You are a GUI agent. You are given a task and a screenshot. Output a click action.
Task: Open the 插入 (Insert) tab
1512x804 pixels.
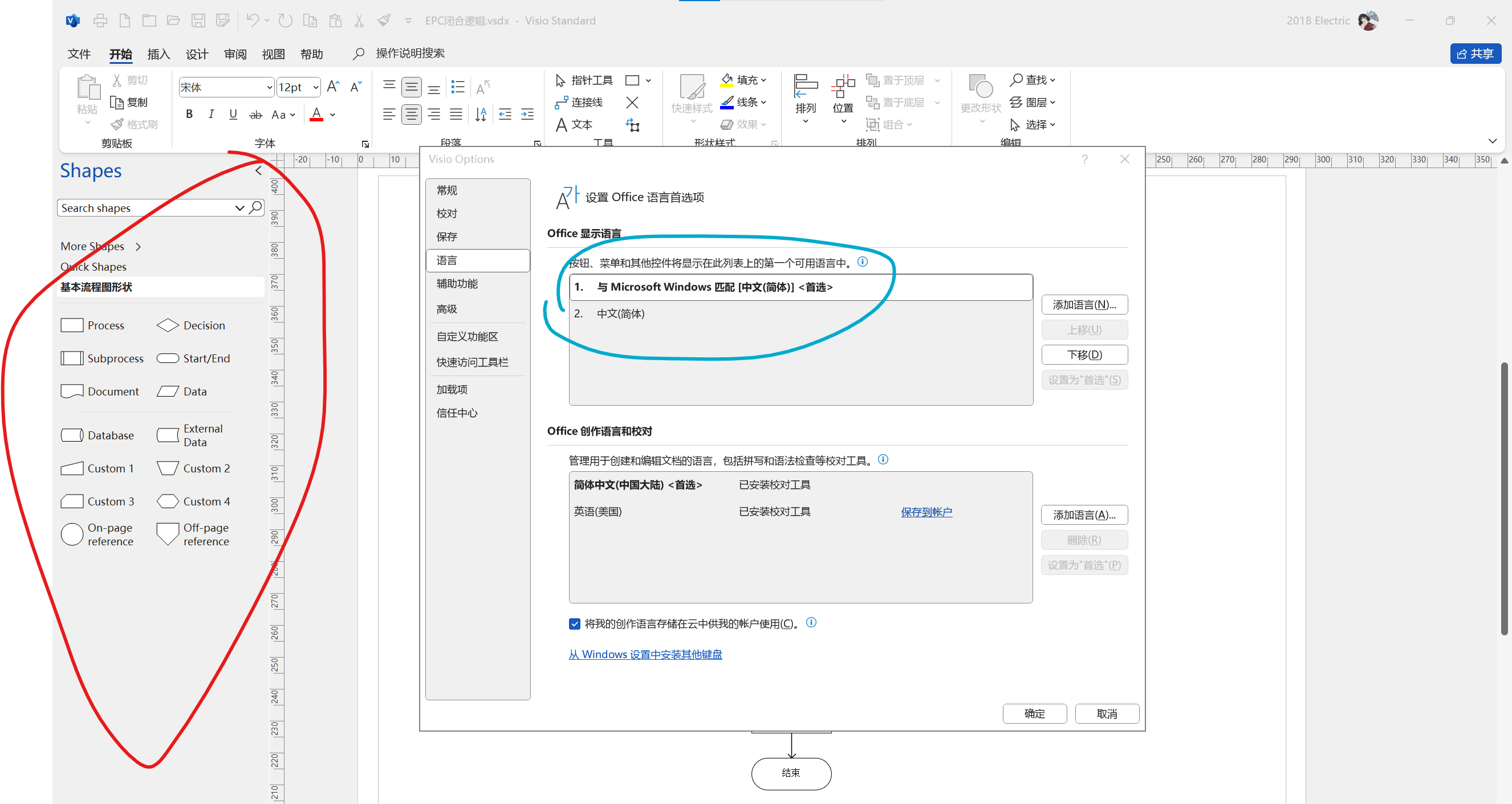[158, 54]
